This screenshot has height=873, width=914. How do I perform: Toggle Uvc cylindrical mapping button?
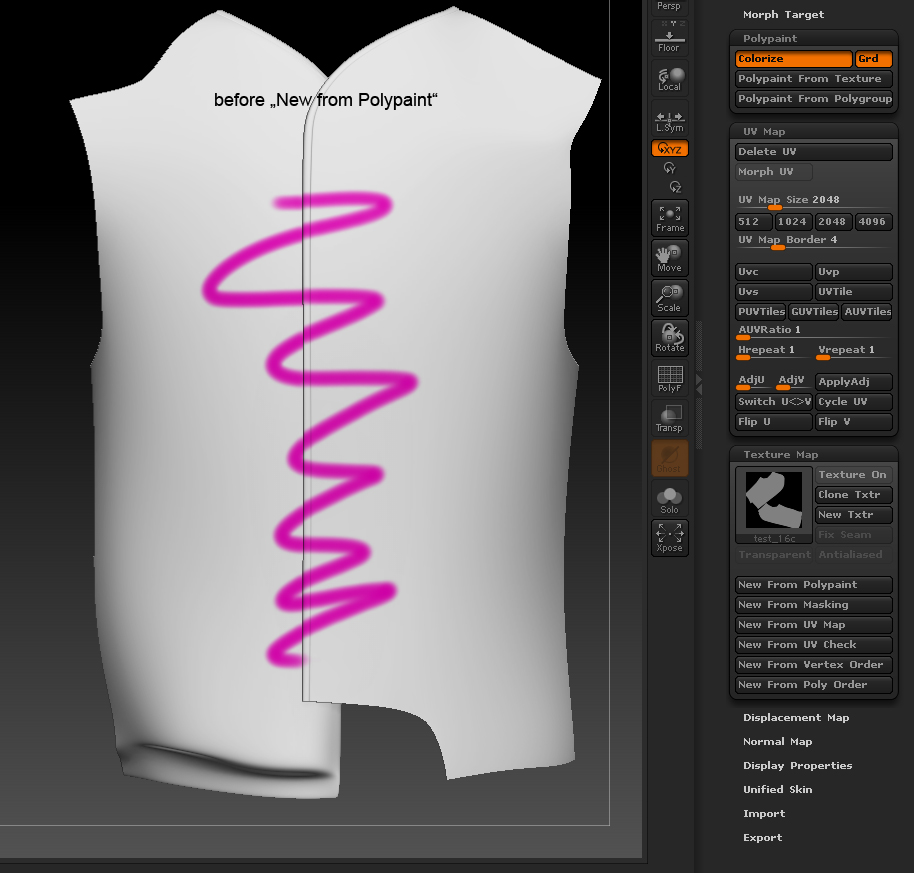[x=774, y=272]
